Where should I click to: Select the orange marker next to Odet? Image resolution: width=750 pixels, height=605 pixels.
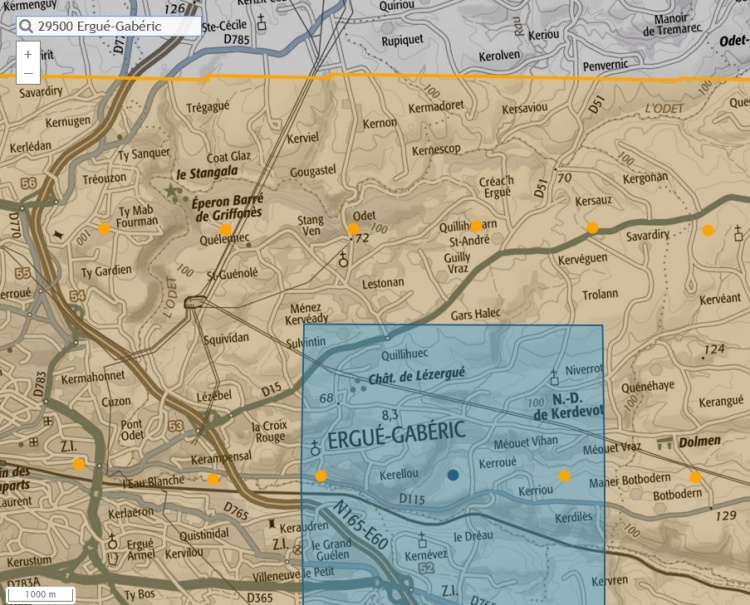pos(353,229)
